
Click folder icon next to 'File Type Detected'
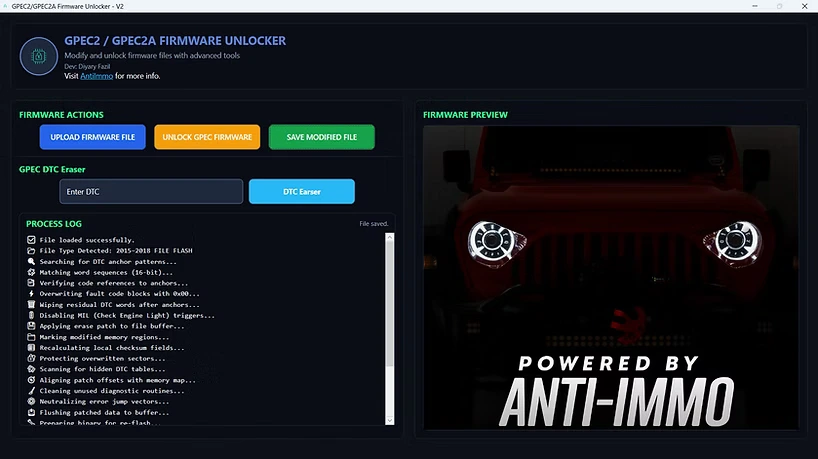(31, 251)
